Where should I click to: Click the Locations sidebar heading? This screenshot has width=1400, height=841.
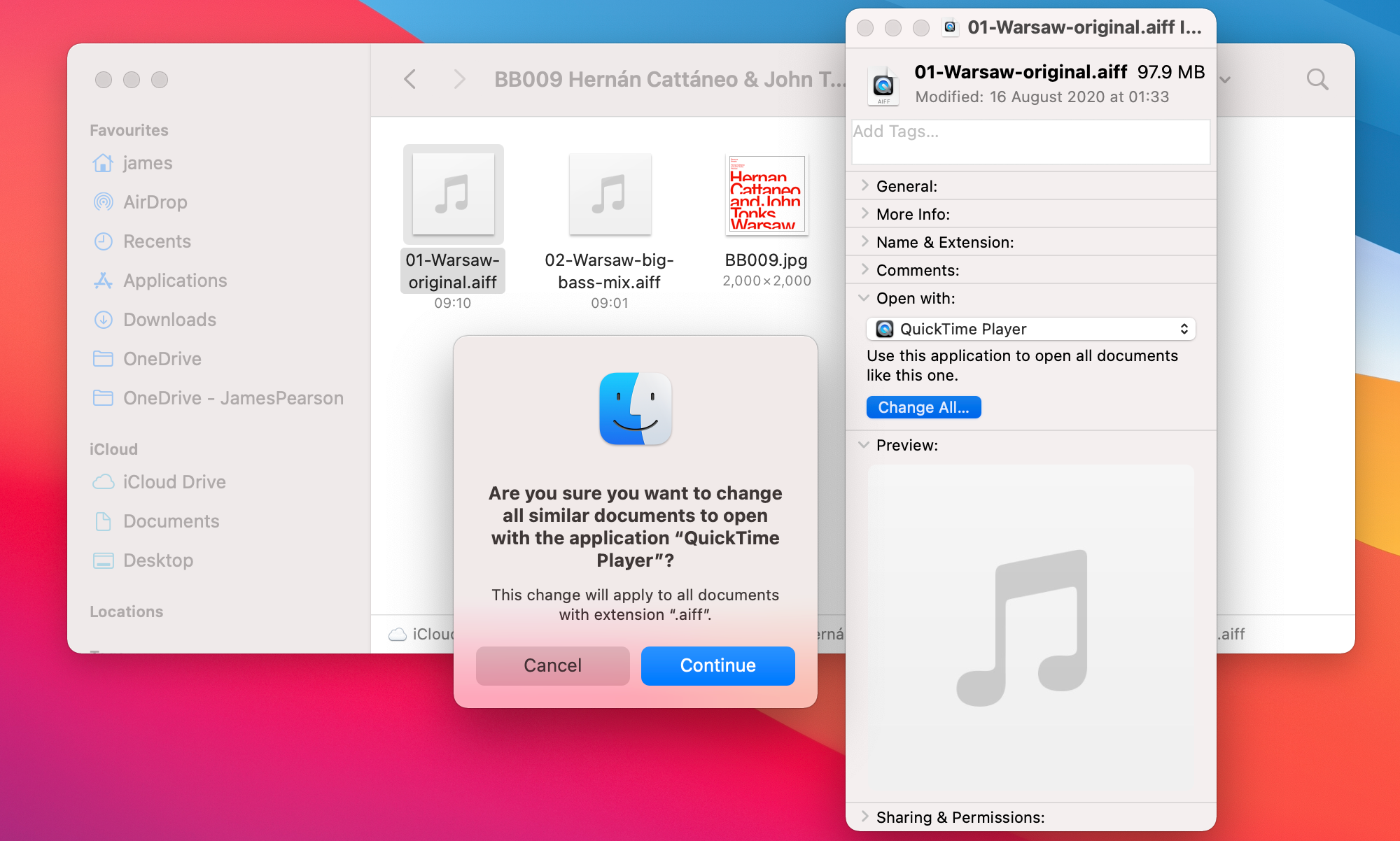click(127, 612)
